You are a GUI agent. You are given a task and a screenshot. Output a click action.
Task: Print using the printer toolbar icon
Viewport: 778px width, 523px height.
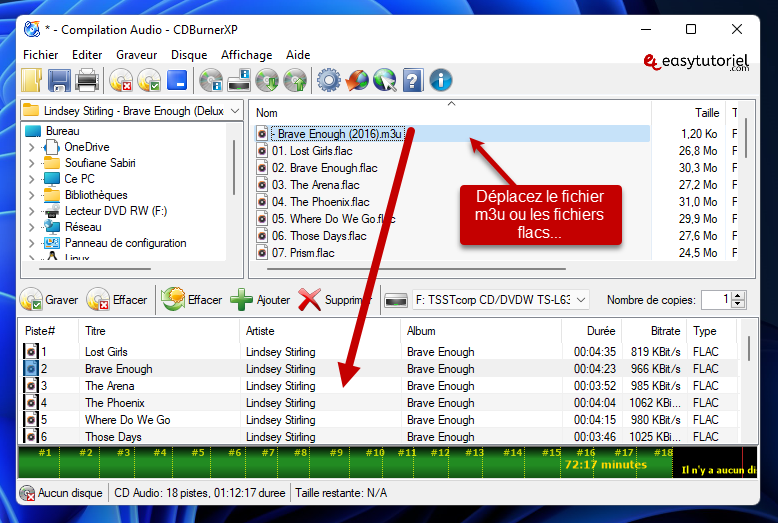(x=87, y=80)
